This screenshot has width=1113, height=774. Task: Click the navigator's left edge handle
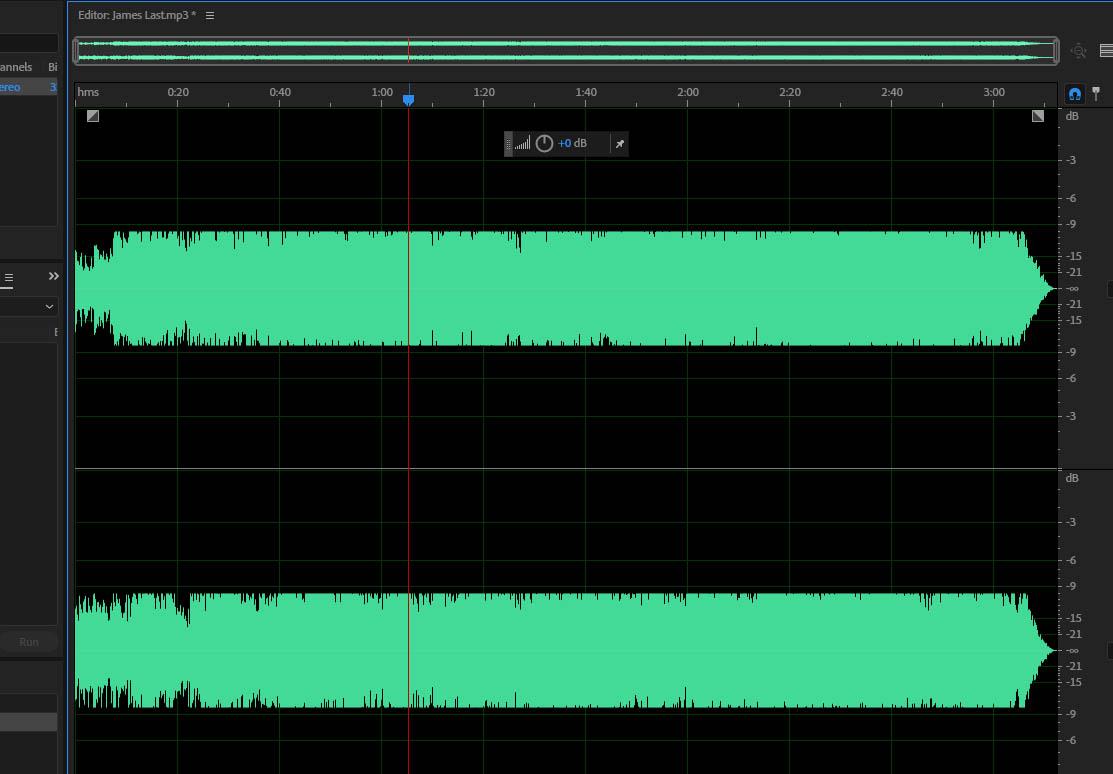[x=75, y=51]
